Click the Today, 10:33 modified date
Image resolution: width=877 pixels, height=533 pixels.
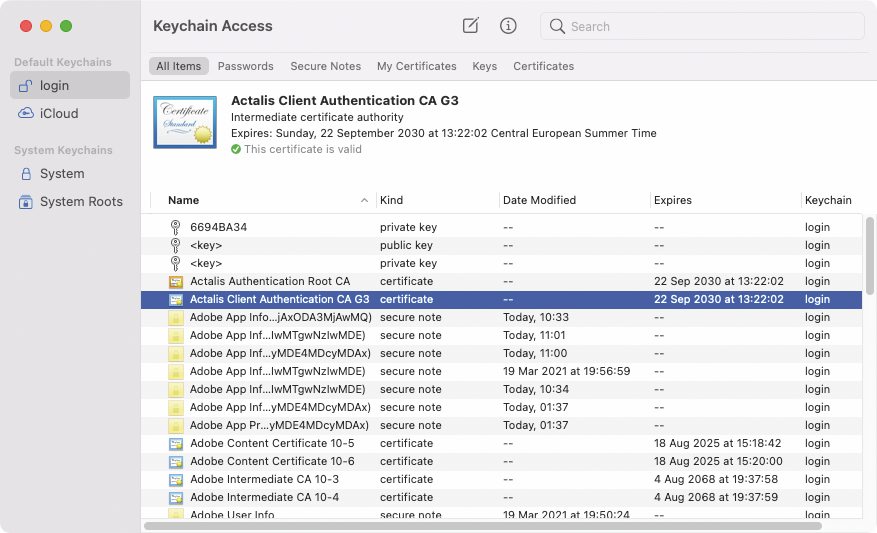(535, 317)
